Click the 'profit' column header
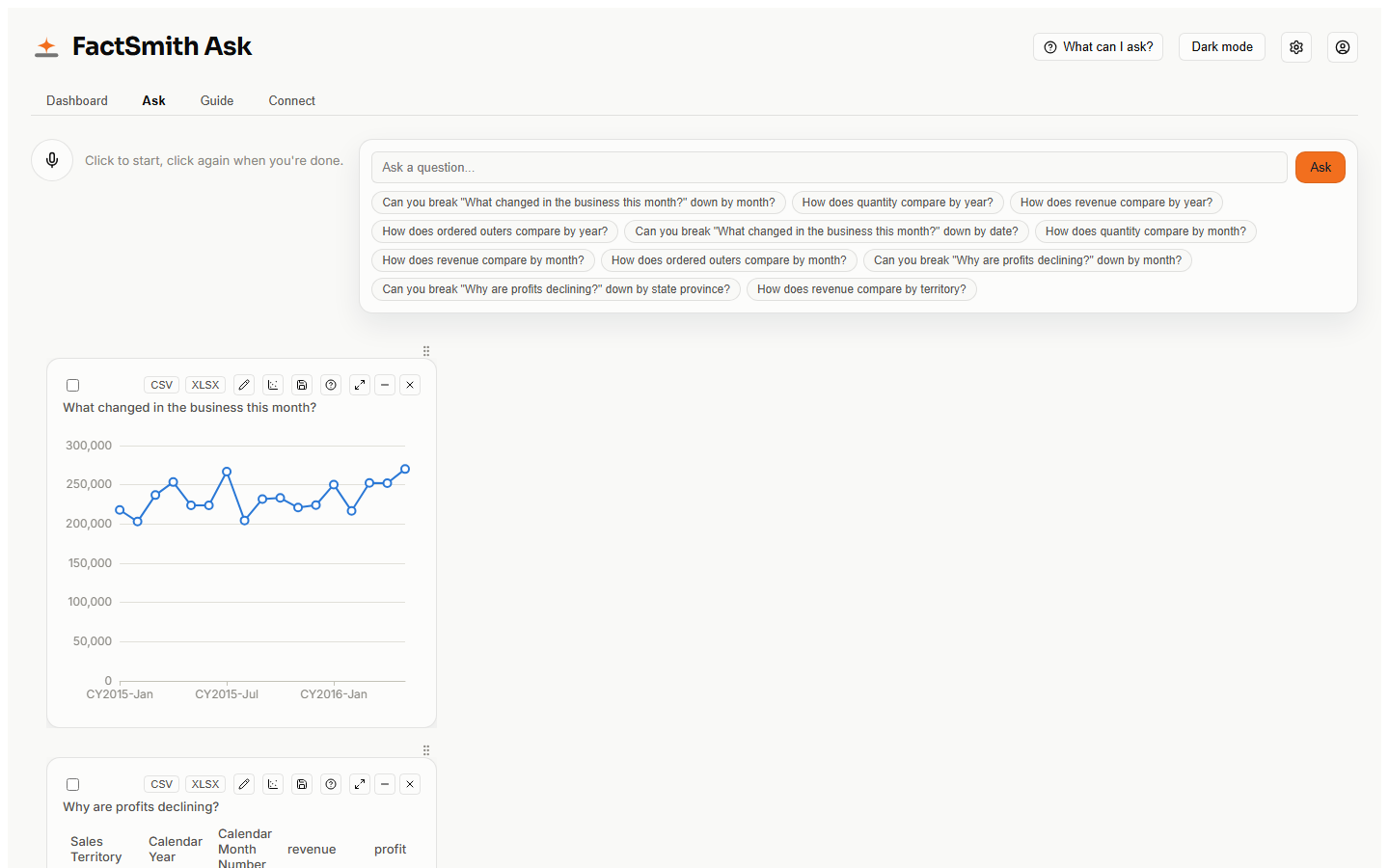This screenshot has width=1389, height=868. pyautogui.click(x=391, y=850)
